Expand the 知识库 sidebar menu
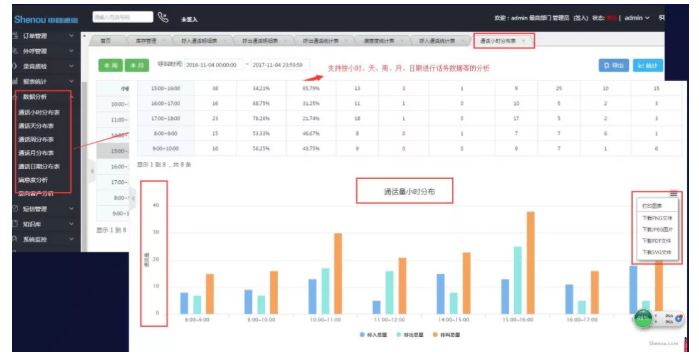This screenshot has width=699, height=362. (x=43, y=224)
